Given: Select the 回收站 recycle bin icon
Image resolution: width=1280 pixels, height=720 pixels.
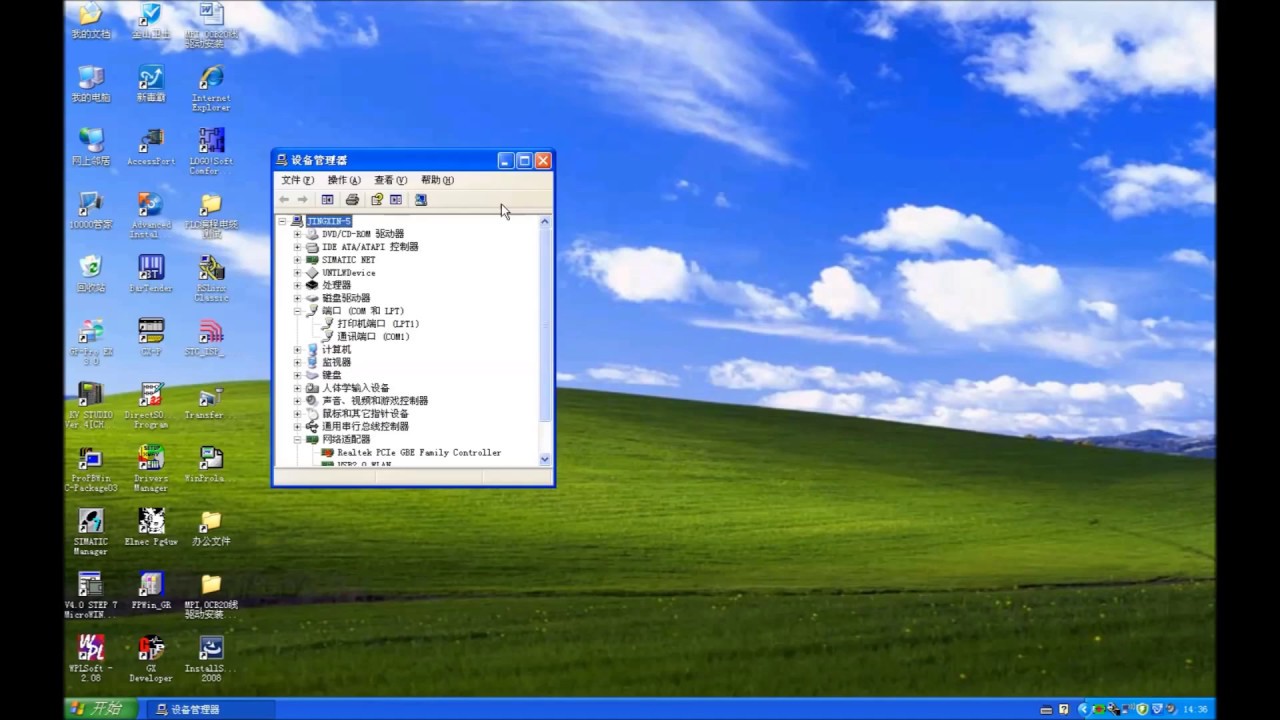Looking at the screenshot, I should click(90, 274).
